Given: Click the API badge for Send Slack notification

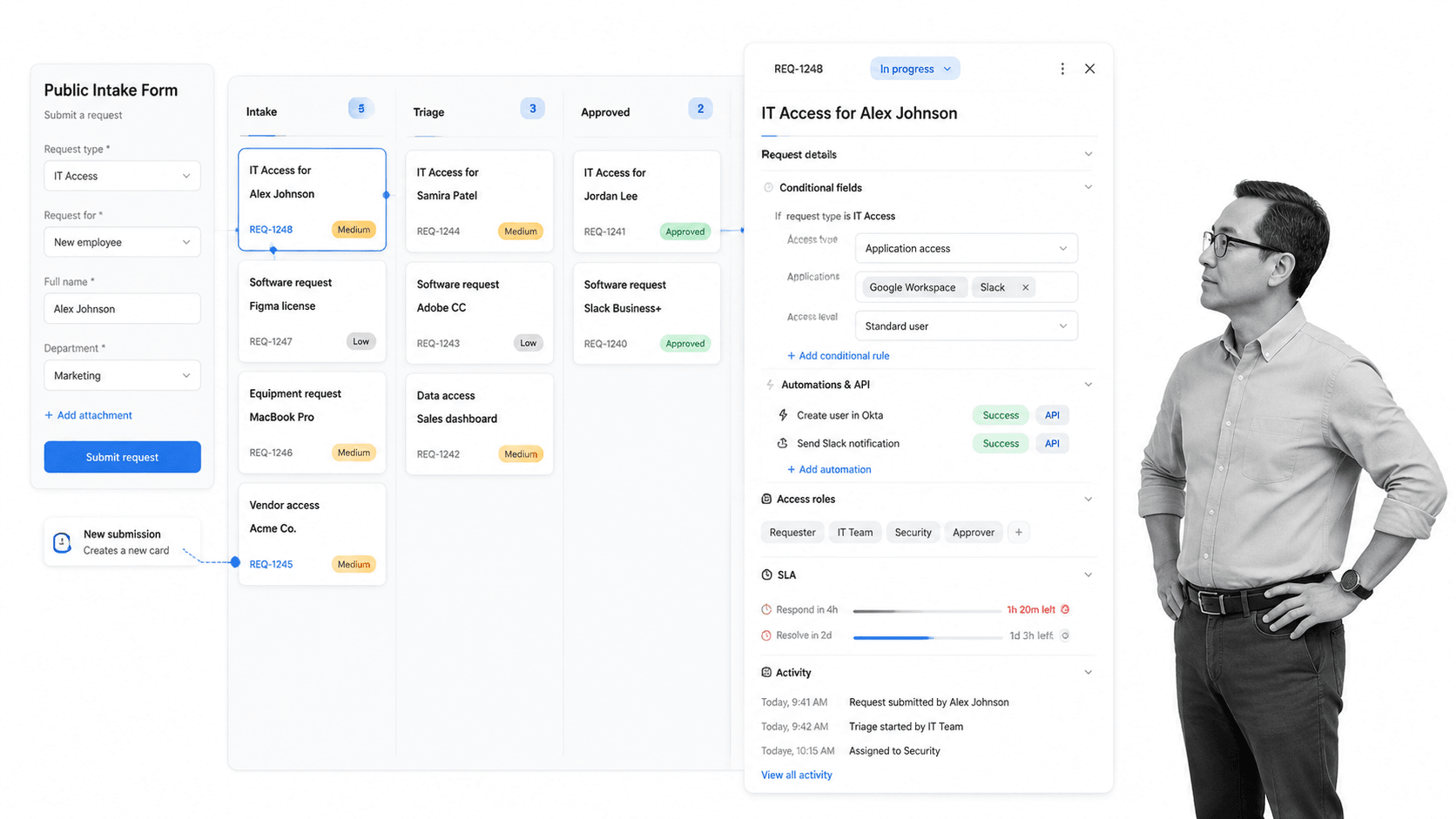Looking at the screenshot, I should pyautogui.click(x=1052, y=443).
